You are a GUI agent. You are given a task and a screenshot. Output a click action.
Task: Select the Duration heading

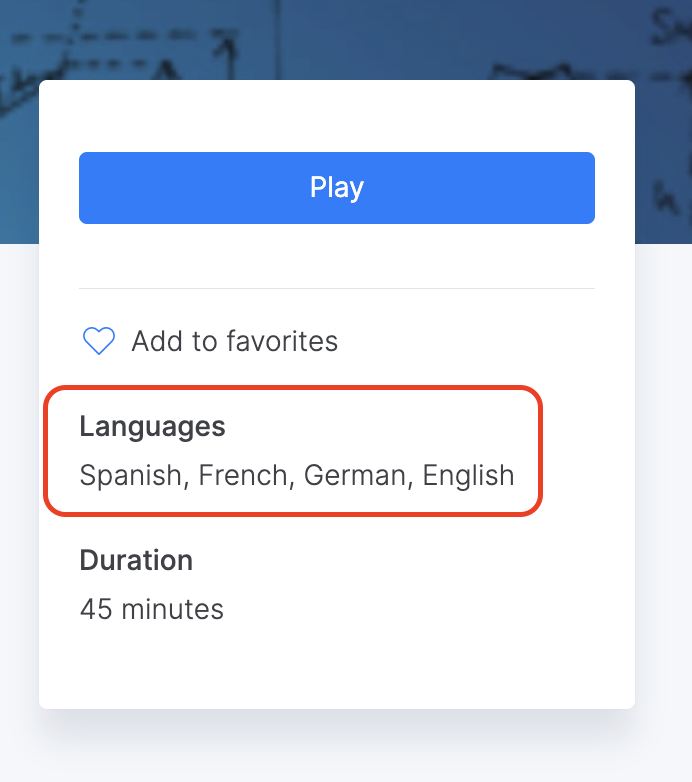[136, 560]
